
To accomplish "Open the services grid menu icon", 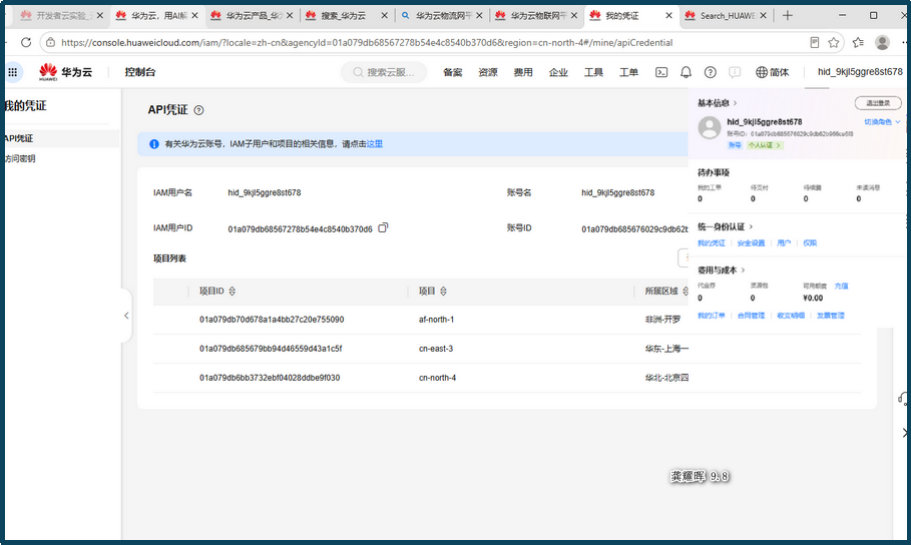I will 13,72.
